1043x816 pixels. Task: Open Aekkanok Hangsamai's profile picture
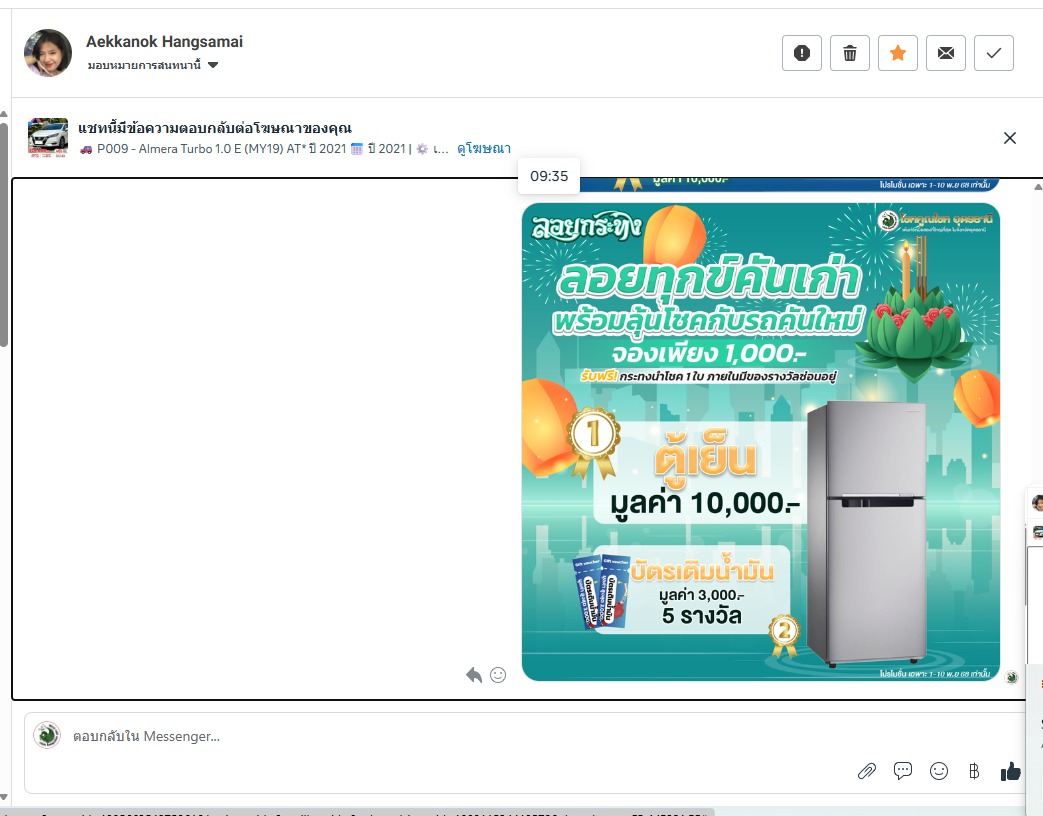[x=48, y=53]
